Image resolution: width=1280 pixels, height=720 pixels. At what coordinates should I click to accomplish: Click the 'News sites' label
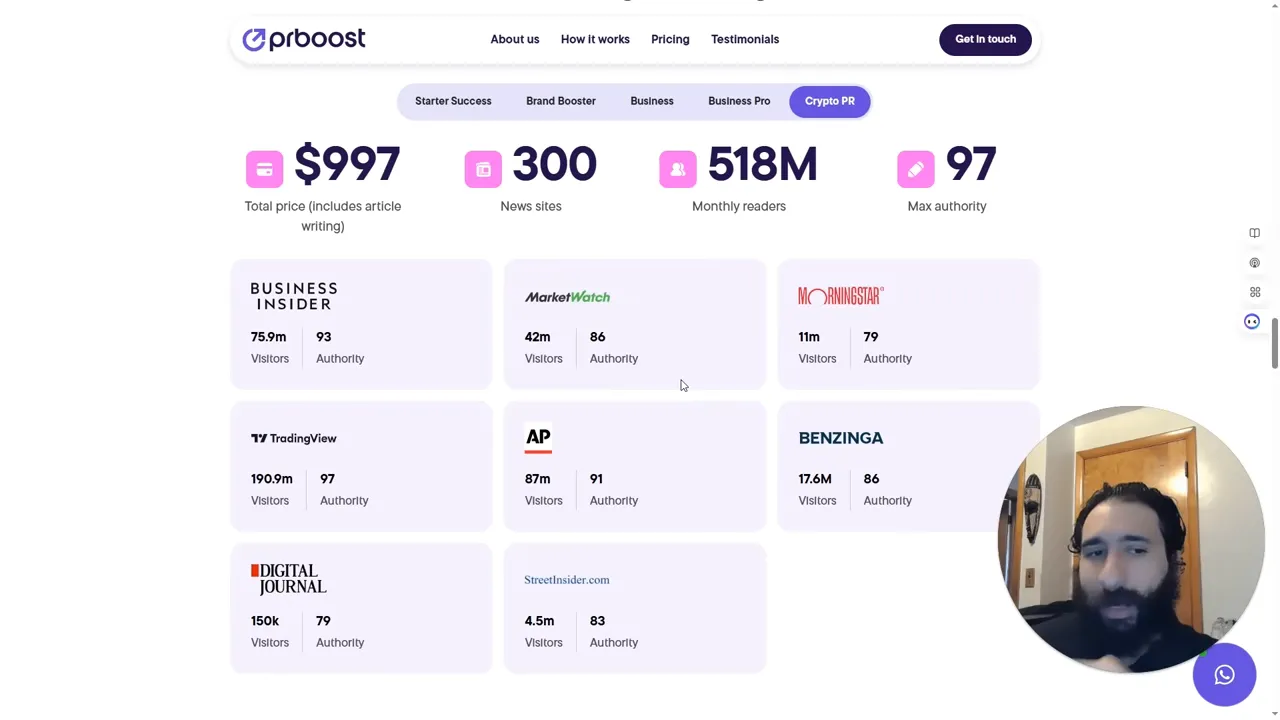pos(531,206)
